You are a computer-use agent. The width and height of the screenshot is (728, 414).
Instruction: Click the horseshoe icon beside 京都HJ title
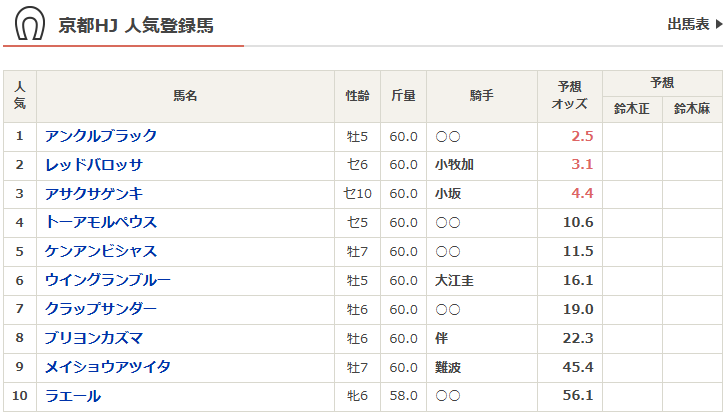point(30,24)
